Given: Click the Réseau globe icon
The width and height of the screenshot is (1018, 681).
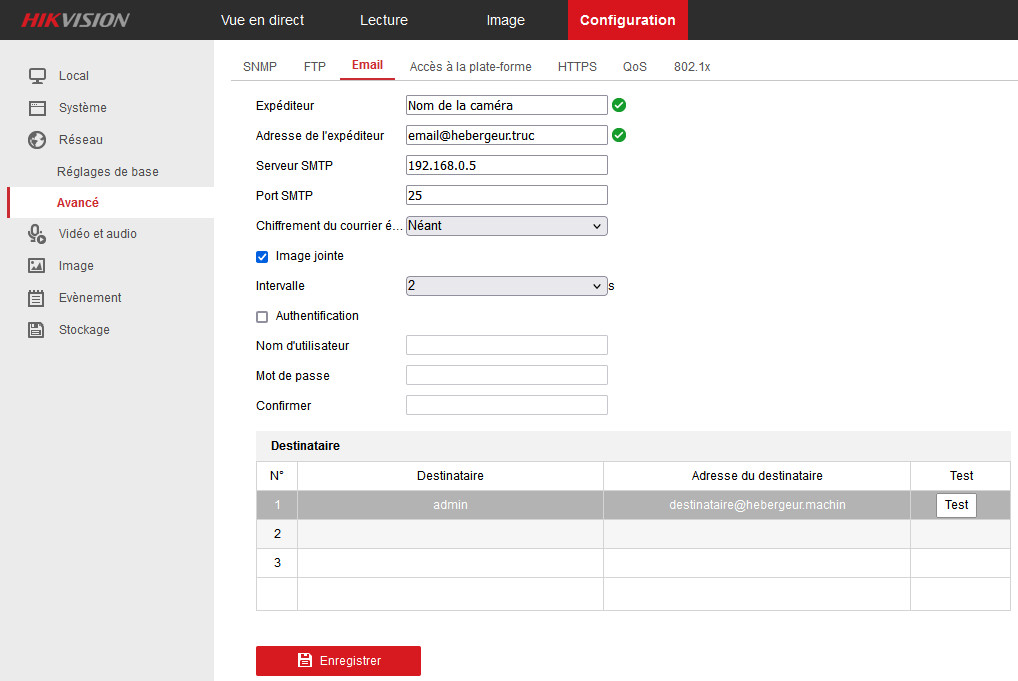Looking at the screenshot, I should point(37,140).
